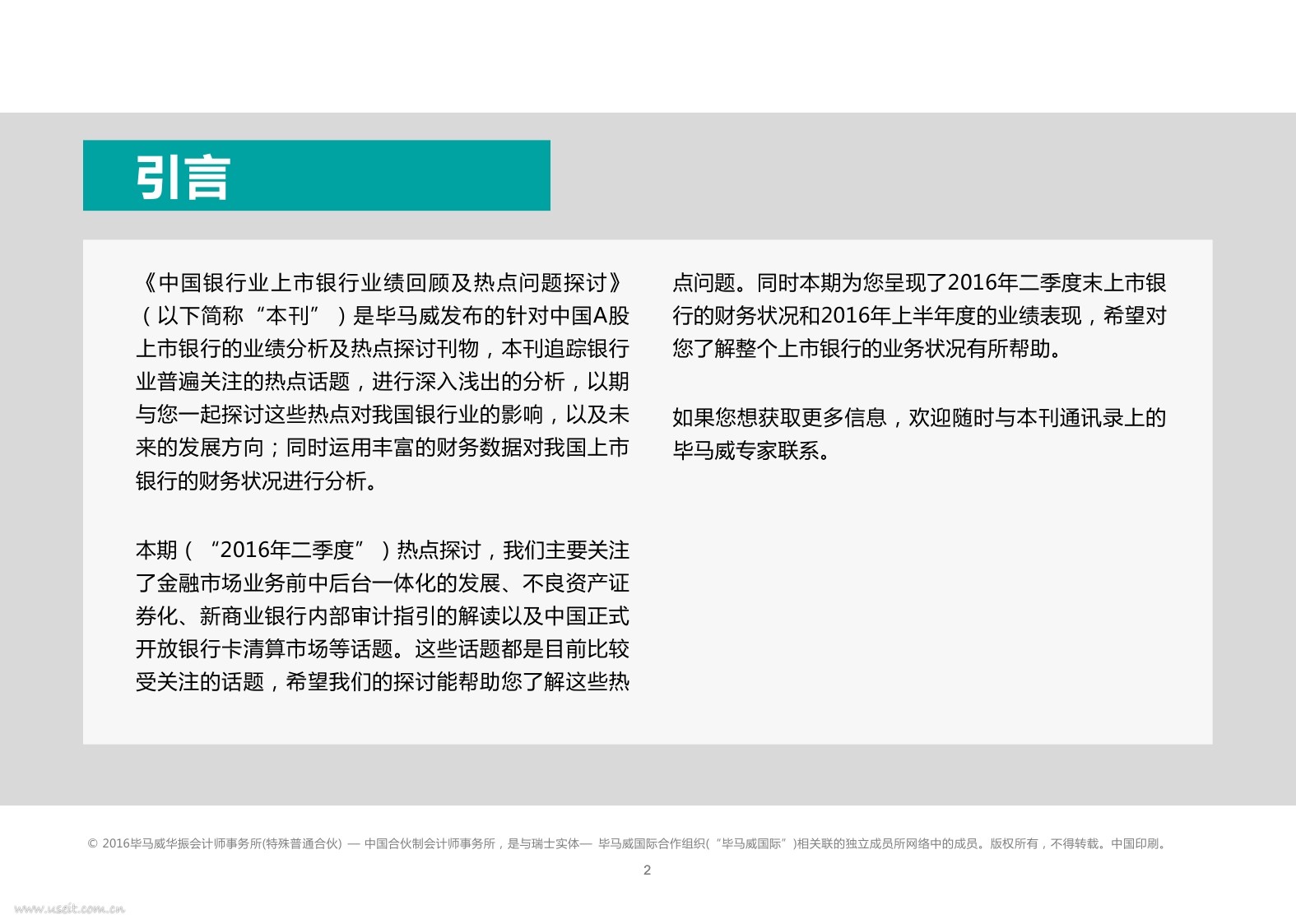Click the line '银行的财务状况进行分析。'

tap(258, 481)
